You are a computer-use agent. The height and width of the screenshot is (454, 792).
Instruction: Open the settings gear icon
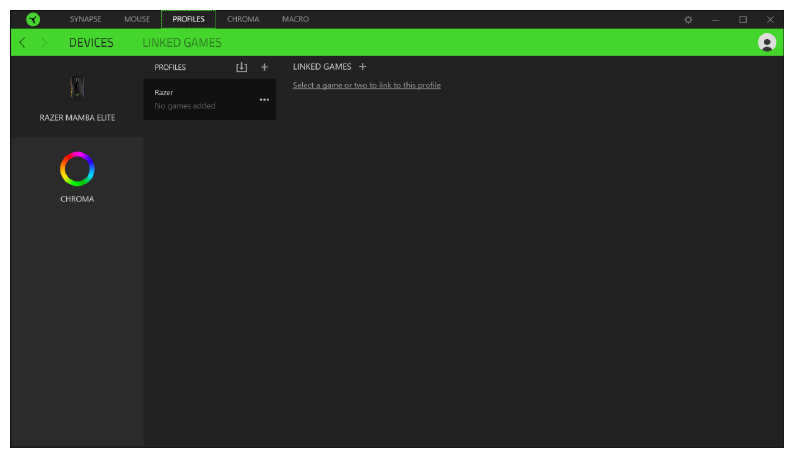(x=688, y=20)
